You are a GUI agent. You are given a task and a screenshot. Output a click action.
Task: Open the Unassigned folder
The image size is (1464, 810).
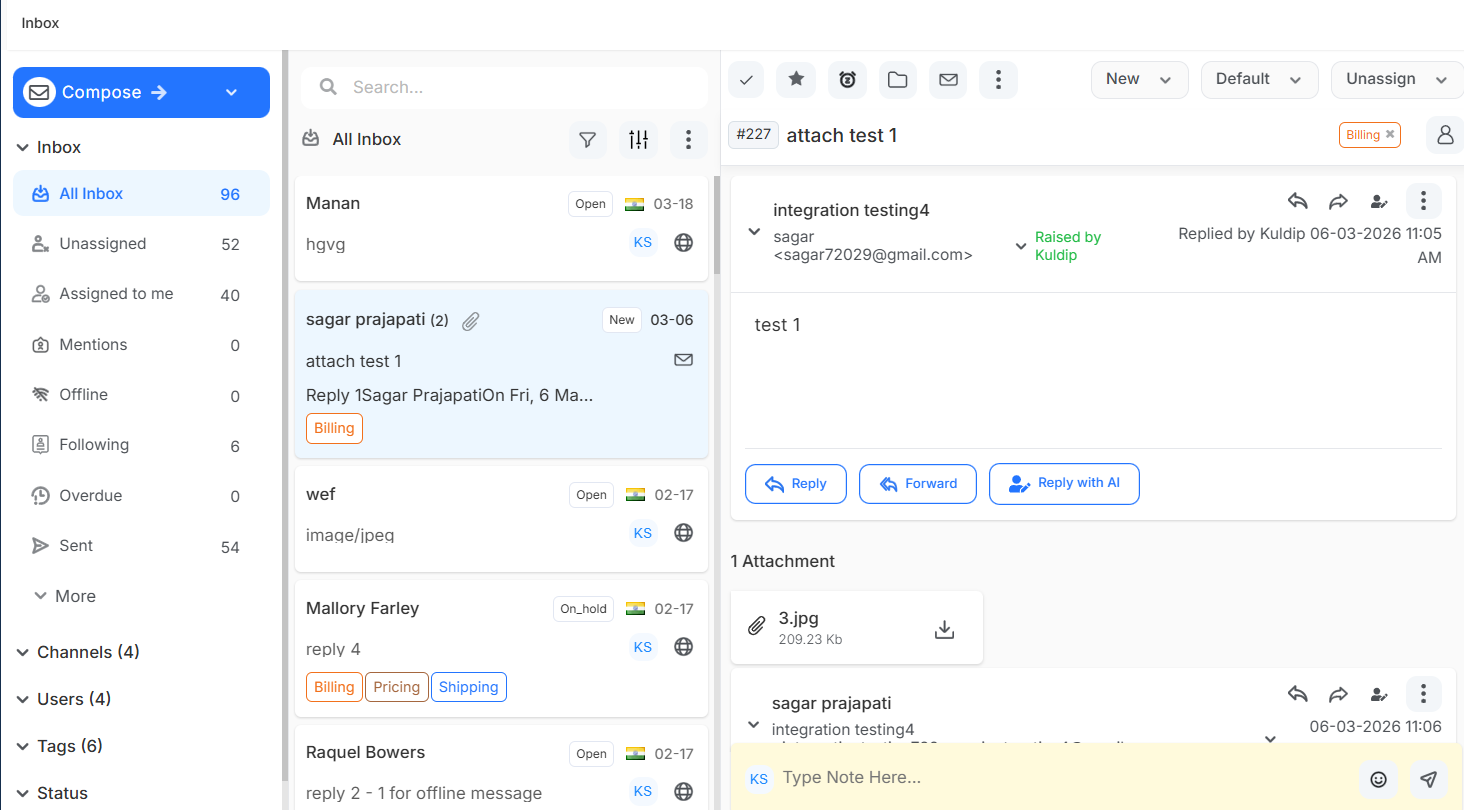pyautogui.click(x=141, y=244)
